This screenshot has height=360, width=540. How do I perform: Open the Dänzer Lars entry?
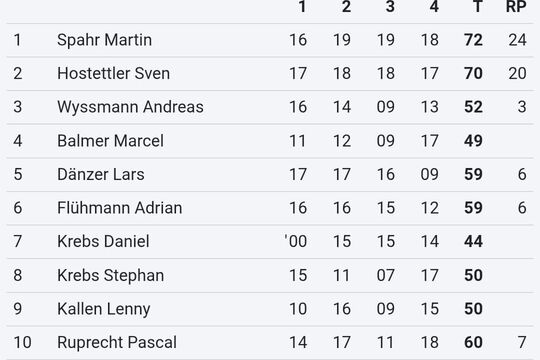(x=270, y=174)
